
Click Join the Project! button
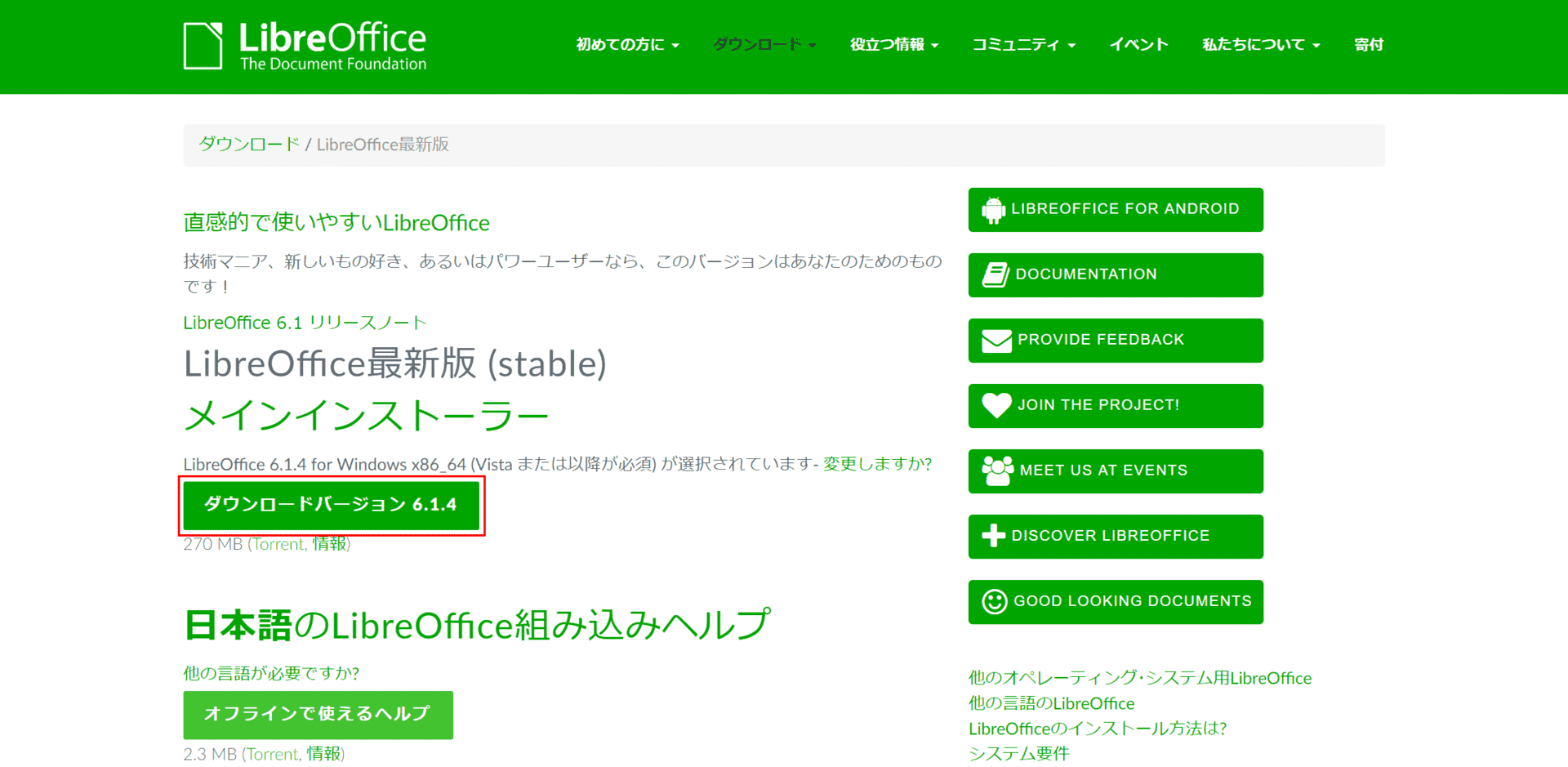click(x=1116, y=406)
